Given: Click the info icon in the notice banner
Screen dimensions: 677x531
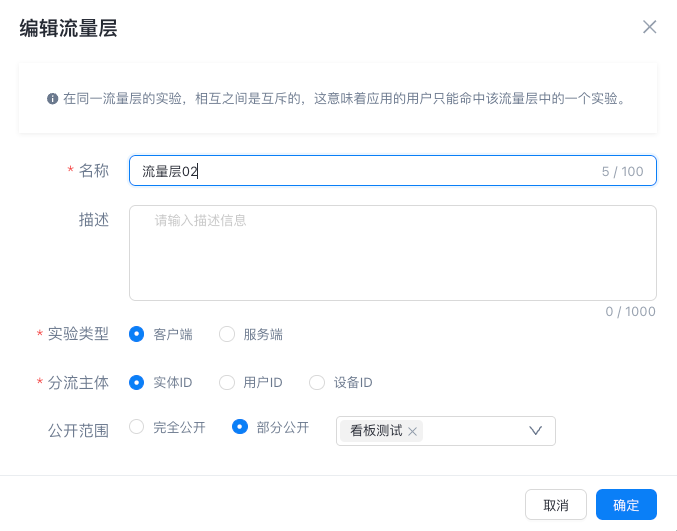Looking at the screenshot, I should 52,99.
